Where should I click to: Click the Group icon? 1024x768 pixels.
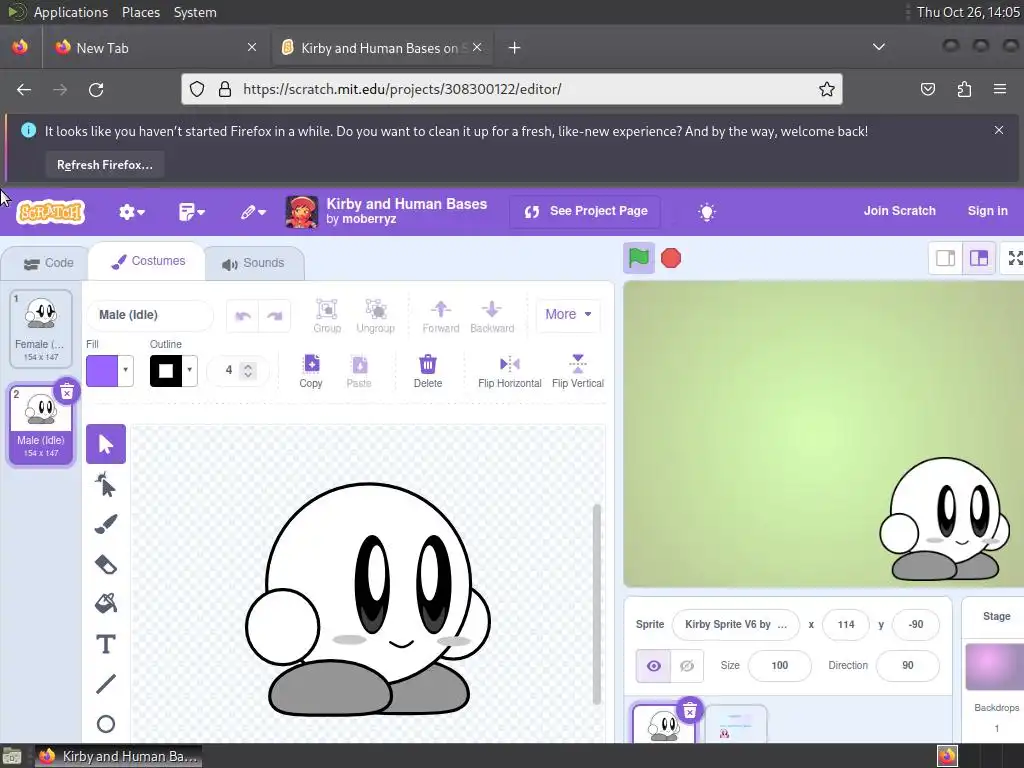tap(327, 315)
